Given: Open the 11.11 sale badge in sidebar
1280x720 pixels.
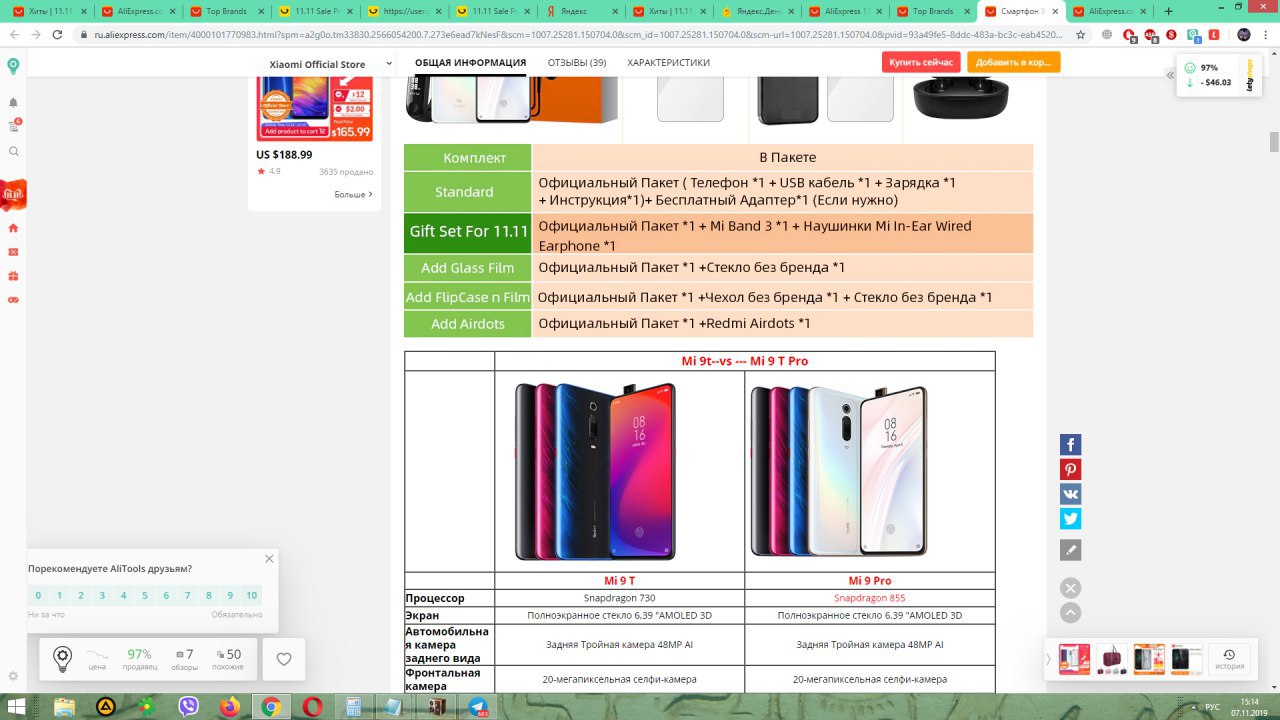Looking at the screenshot, I should point(13,193).
